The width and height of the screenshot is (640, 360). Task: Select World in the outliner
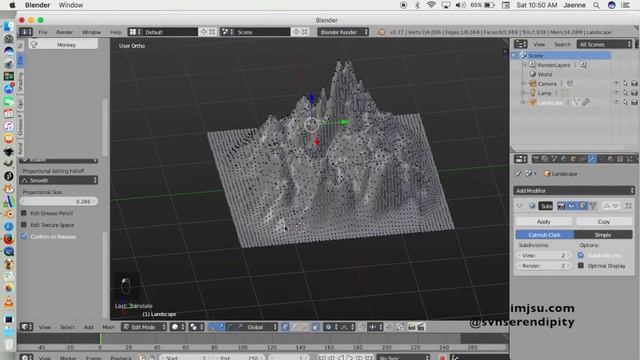pyautogui.click(x=544, y=74)
